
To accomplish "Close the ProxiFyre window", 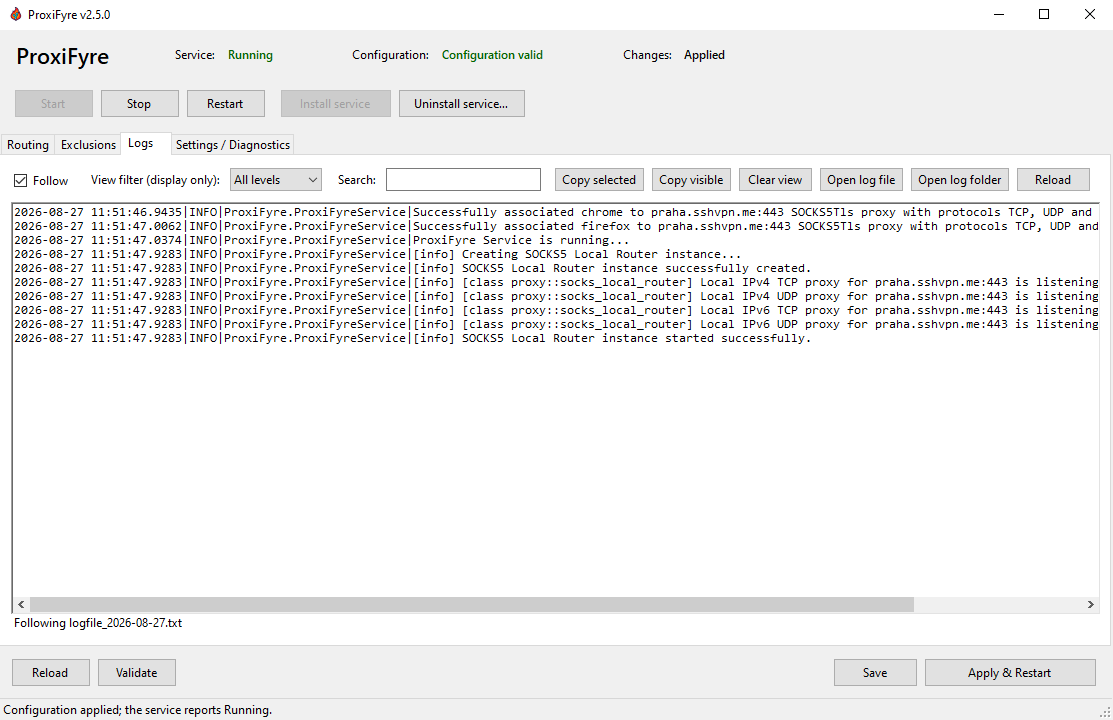I will click(x=1090, y=14).
